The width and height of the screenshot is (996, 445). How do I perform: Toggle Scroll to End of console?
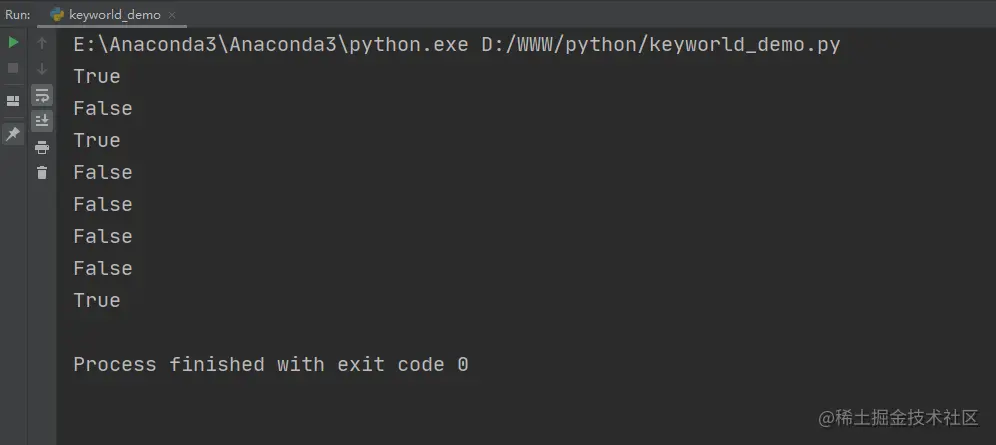point(42,121)
